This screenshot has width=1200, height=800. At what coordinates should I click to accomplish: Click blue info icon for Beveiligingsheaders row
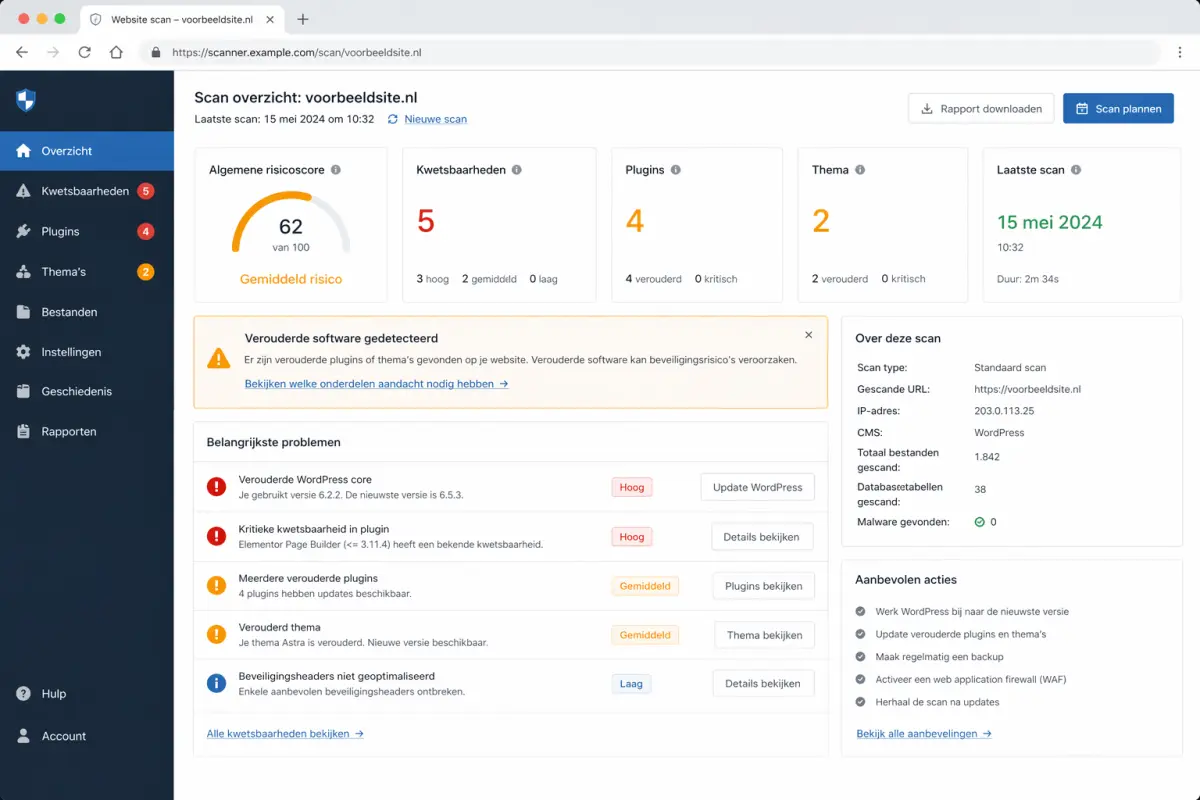pos(216,683)
